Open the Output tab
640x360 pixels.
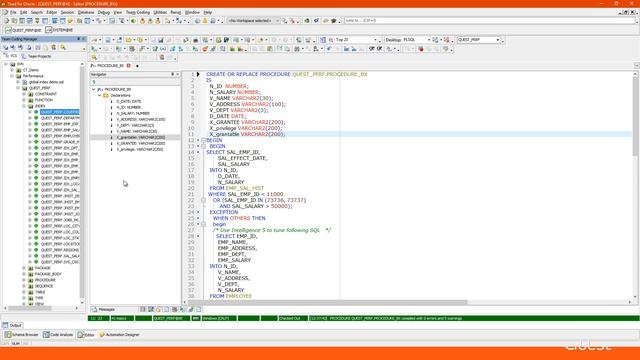click(12, 325)
